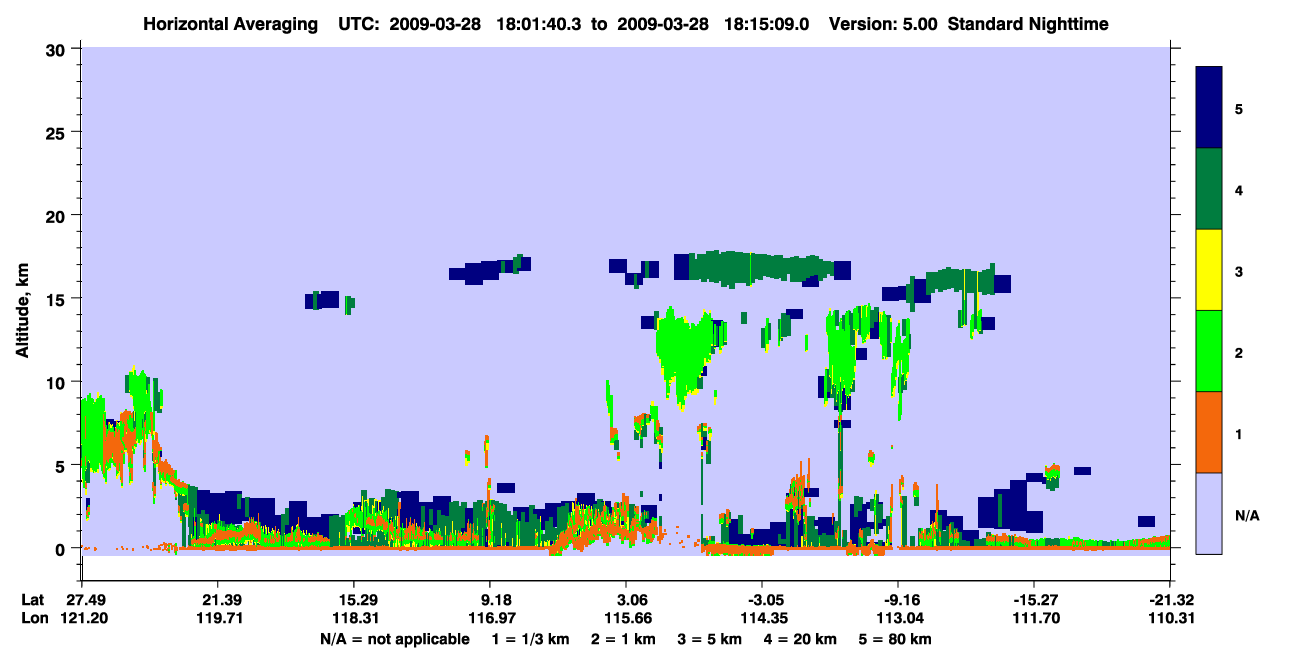This screenshot has width=1300, height=667.
Task: Click the y-axis tick label '30'
Action: (x=58, y=49)
